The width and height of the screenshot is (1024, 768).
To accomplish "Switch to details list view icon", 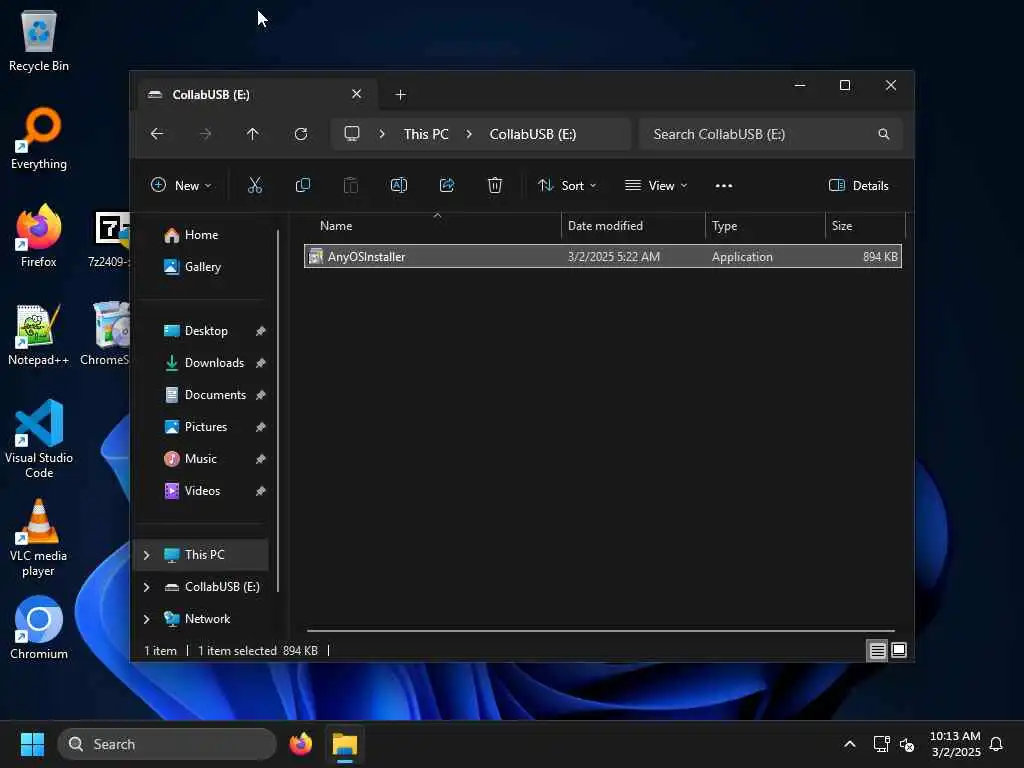I will tap(877, 650).
